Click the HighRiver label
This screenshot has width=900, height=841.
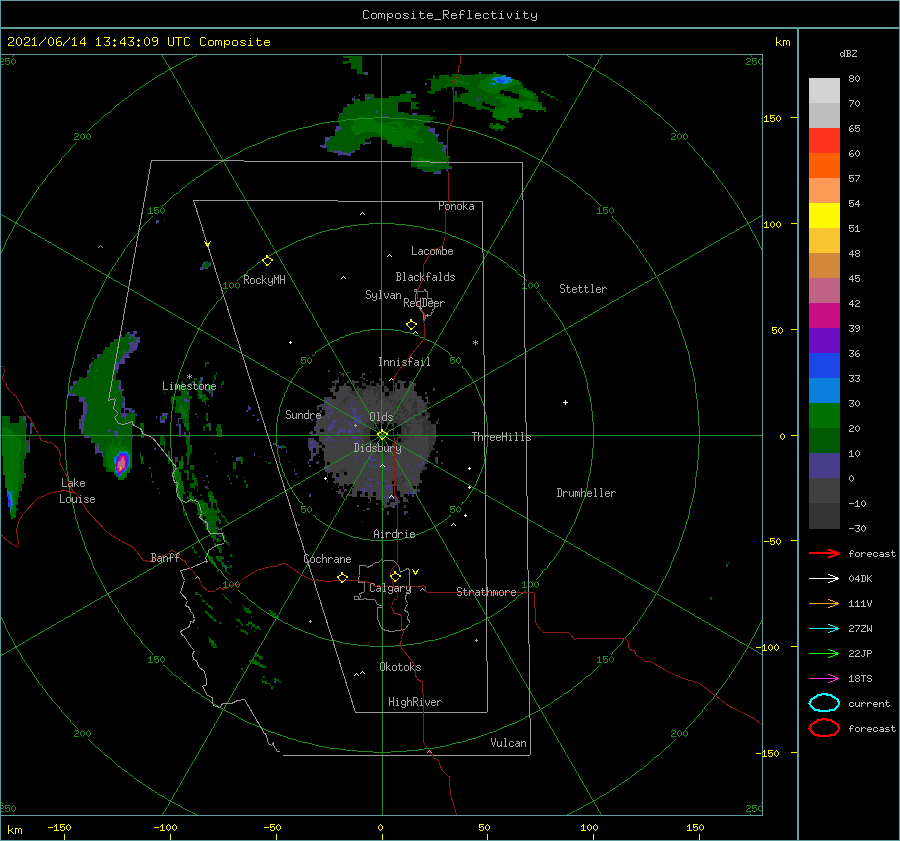[415, 702]
